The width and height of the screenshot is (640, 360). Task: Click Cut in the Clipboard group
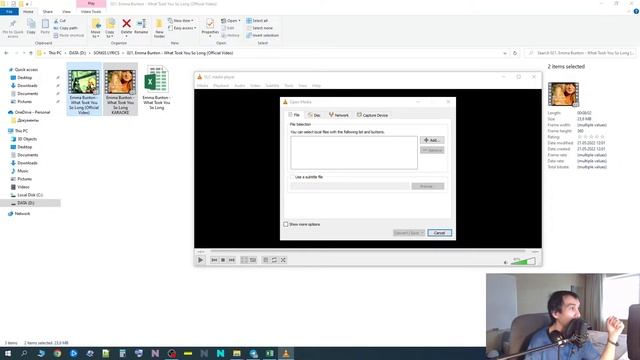60,20
